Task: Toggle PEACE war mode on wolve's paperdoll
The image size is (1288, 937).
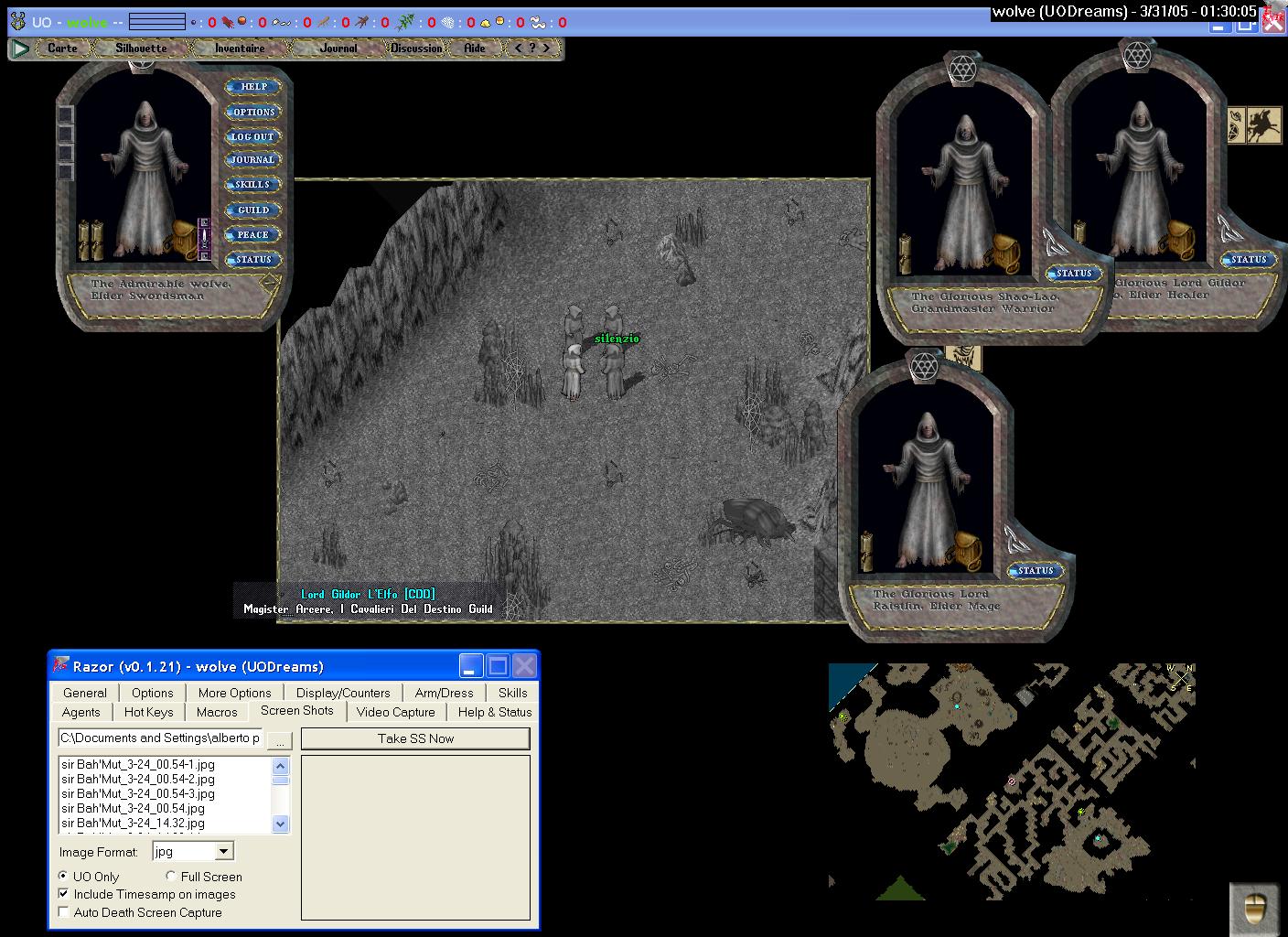Action: 253,234
